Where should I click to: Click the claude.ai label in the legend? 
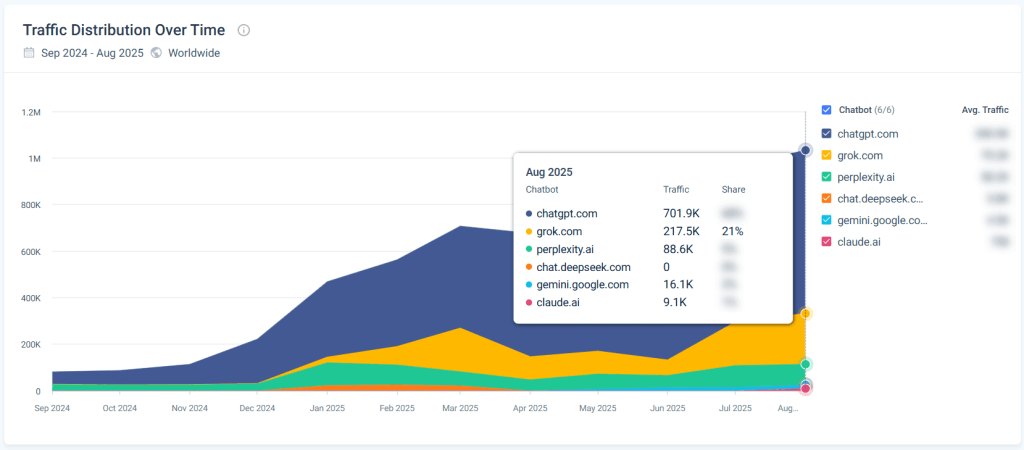[x=858, y=242]
